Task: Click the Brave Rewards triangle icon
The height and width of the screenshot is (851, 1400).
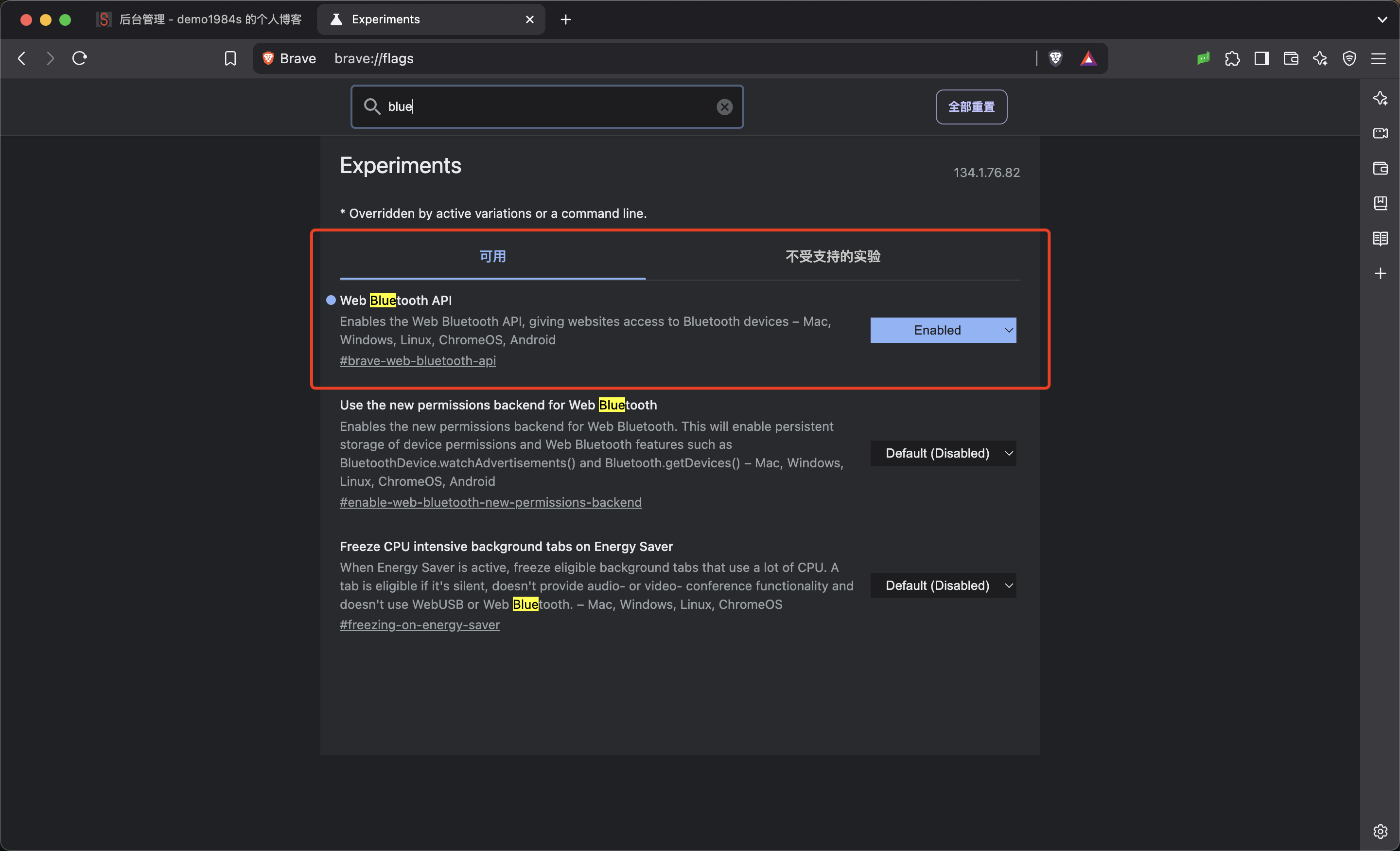Action: pos(1088,58)
